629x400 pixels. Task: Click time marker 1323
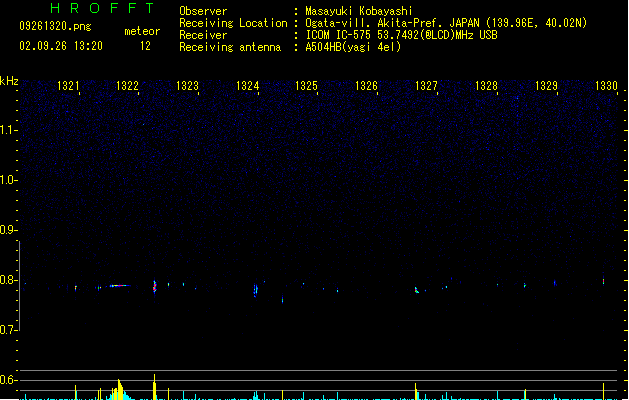coord(187,86)
